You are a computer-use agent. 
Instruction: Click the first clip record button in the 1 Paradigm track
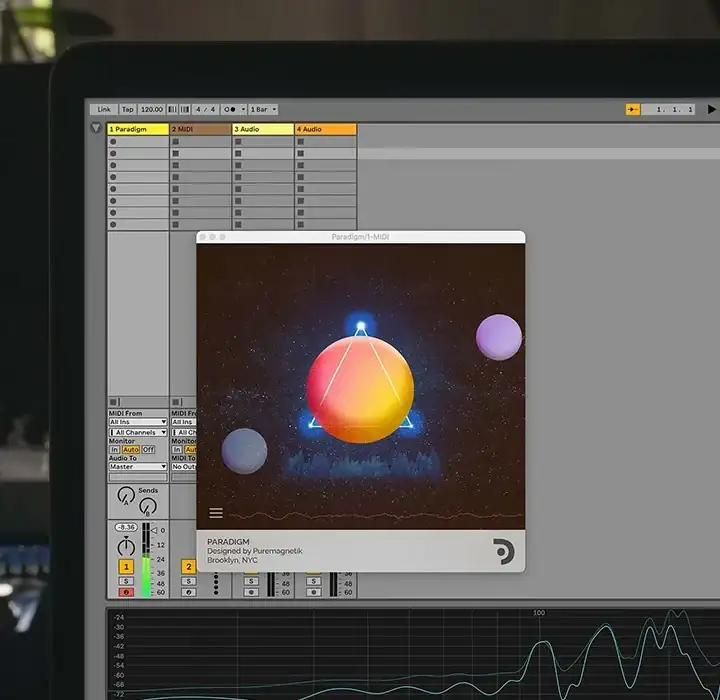113,141
